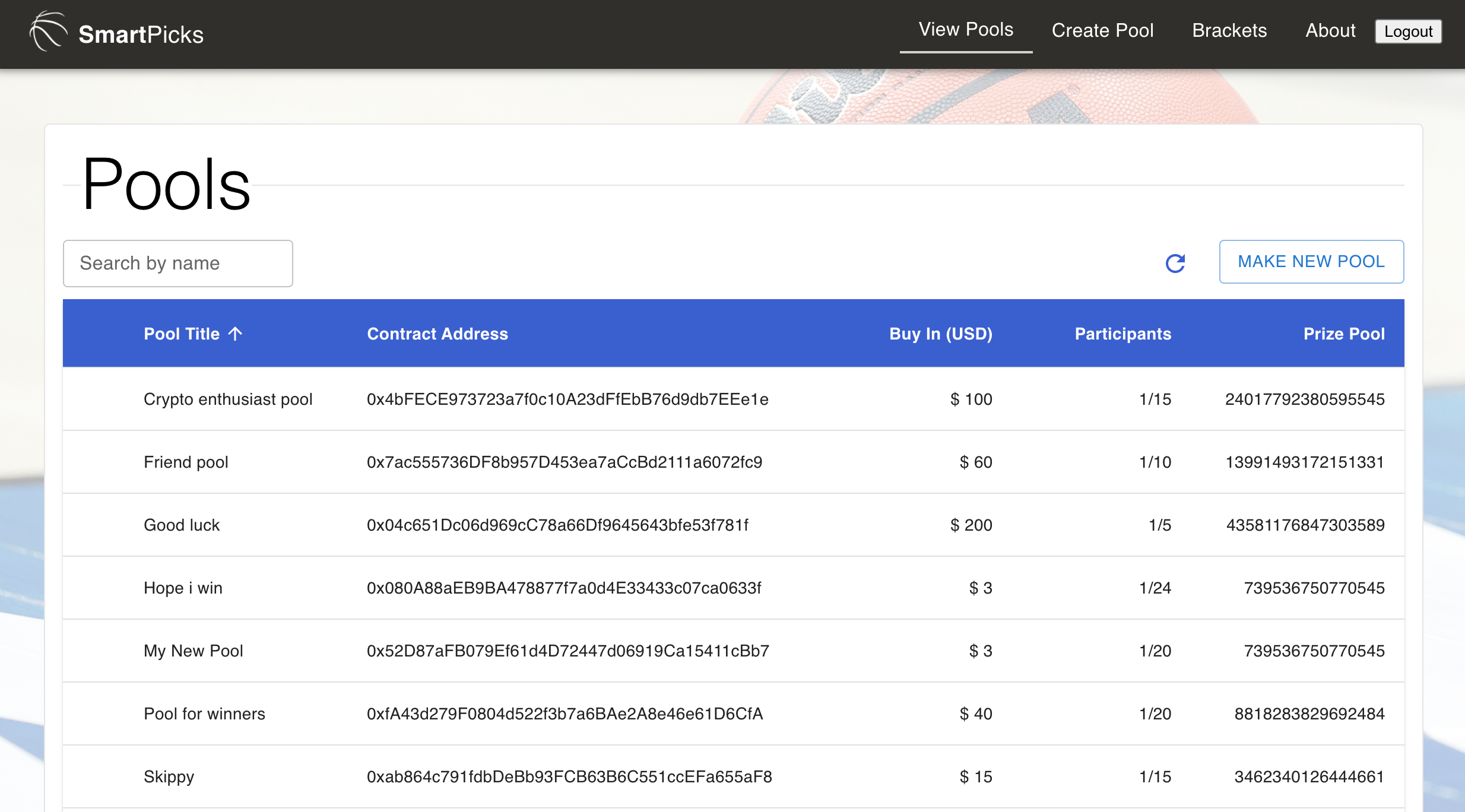Refresh the pools list
This screenshot has width=1465, height=812.
click(1176, 263)
